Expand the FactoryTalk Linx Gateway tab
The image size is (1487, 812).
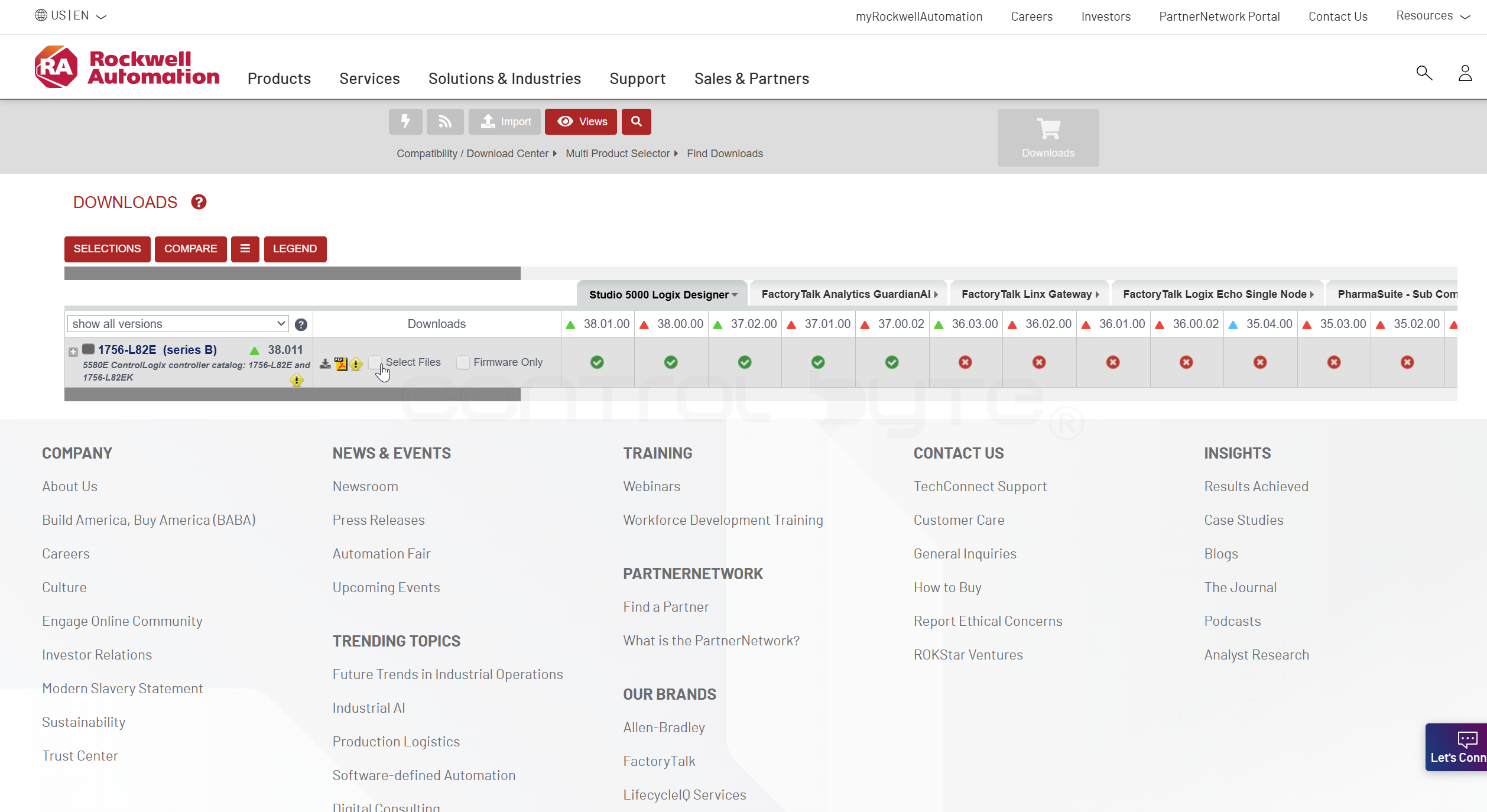coord(1030,294)
